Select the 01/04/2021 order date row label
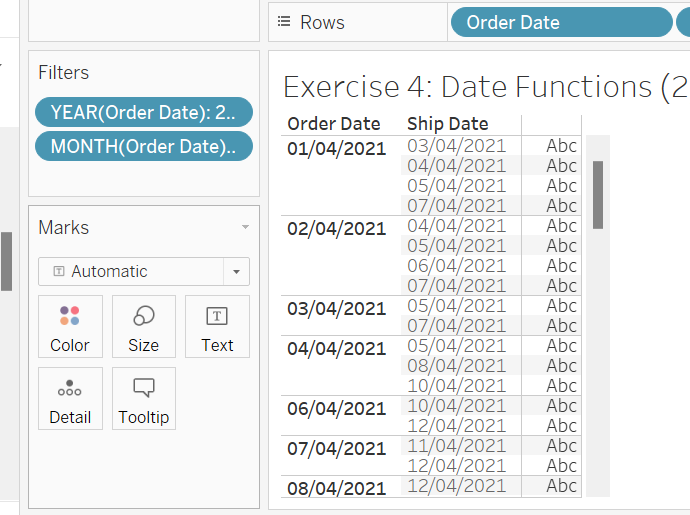This screenshot has width=690, height=515. tap(337, 149)
